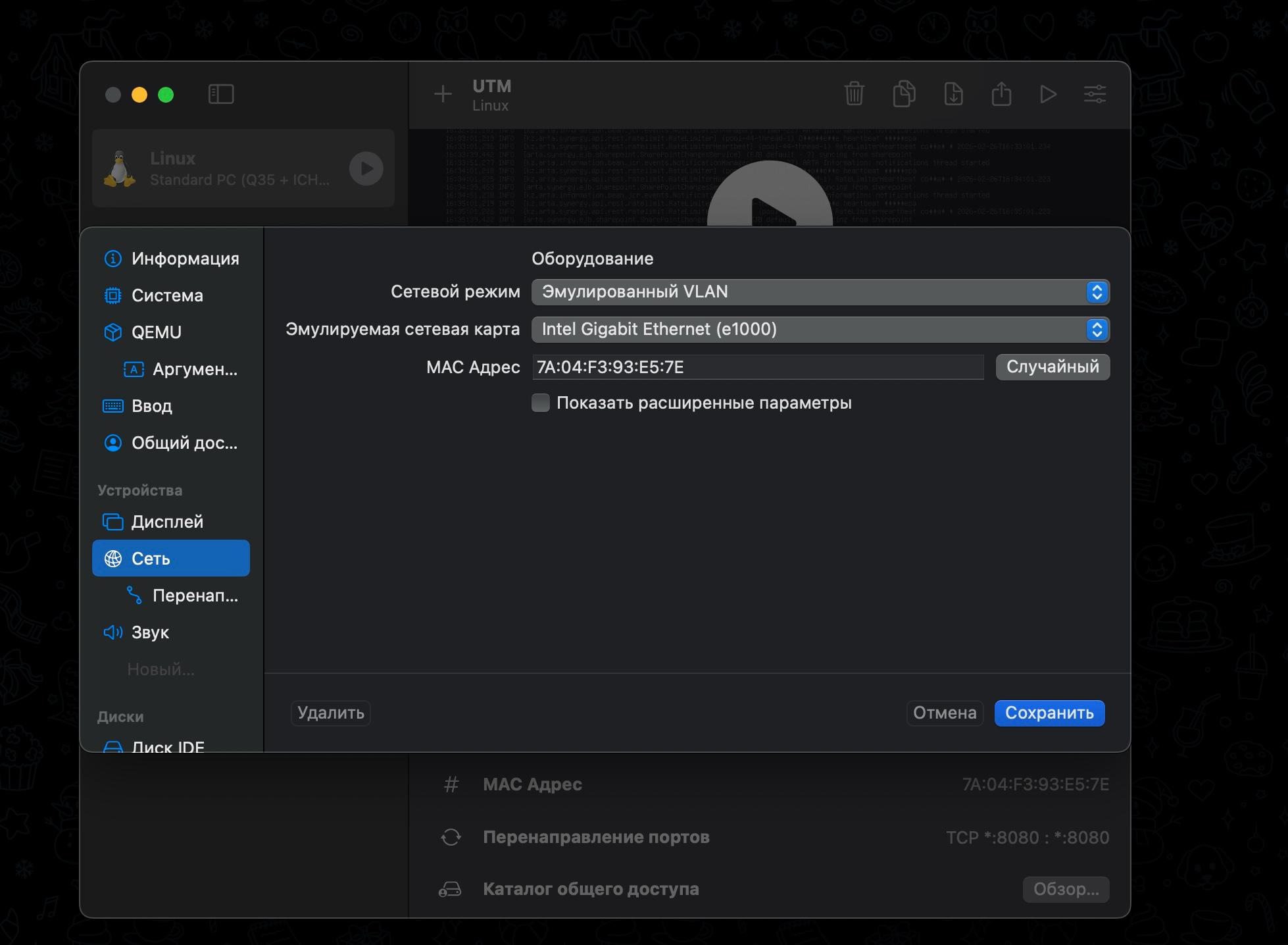Start the Linux VM from the sidebar play button
The width and height of the screenshot is (1288, 945).
point(366,168)
